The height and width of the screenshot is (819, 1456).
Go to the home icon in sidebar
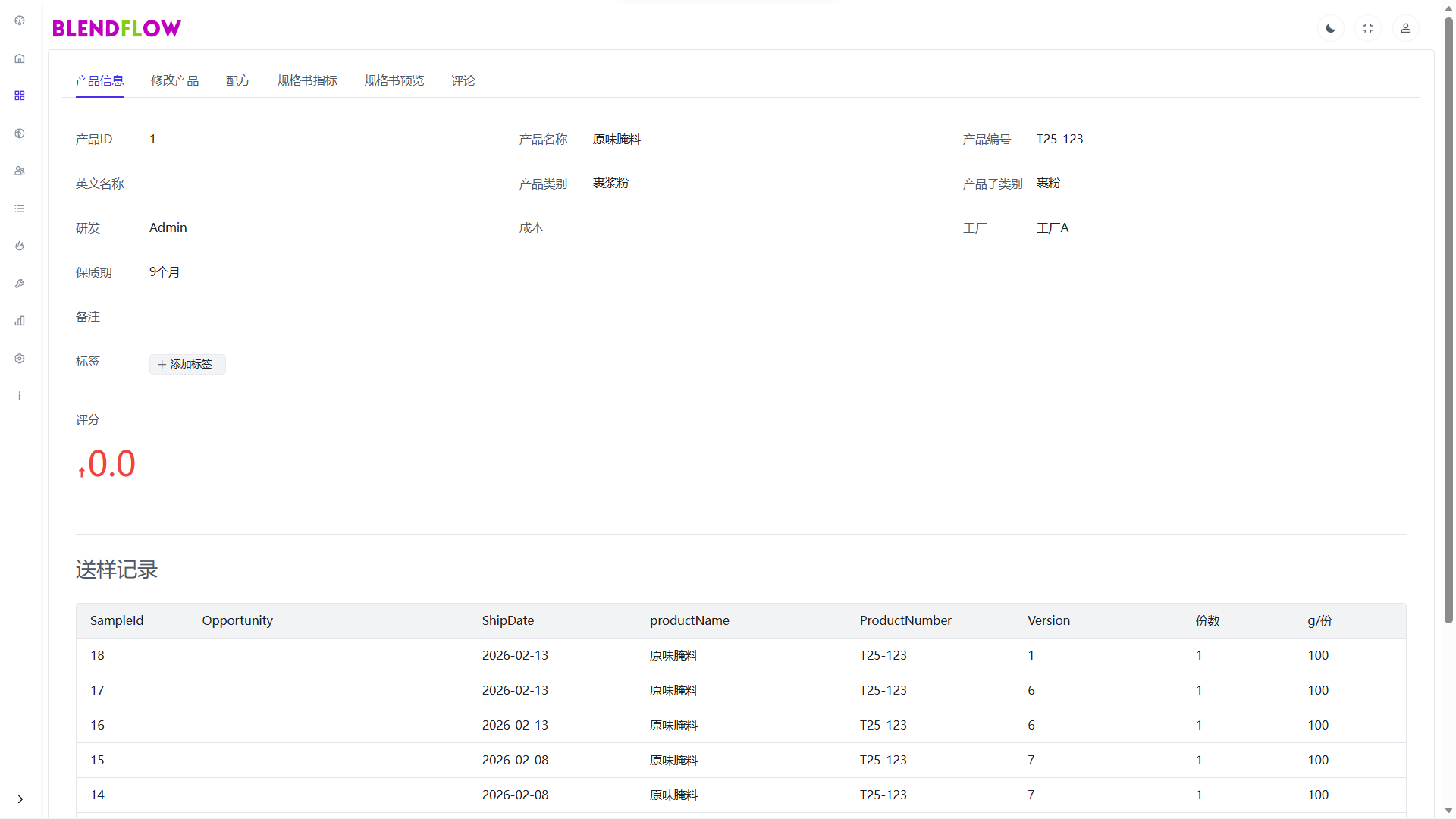pos(20,58)
